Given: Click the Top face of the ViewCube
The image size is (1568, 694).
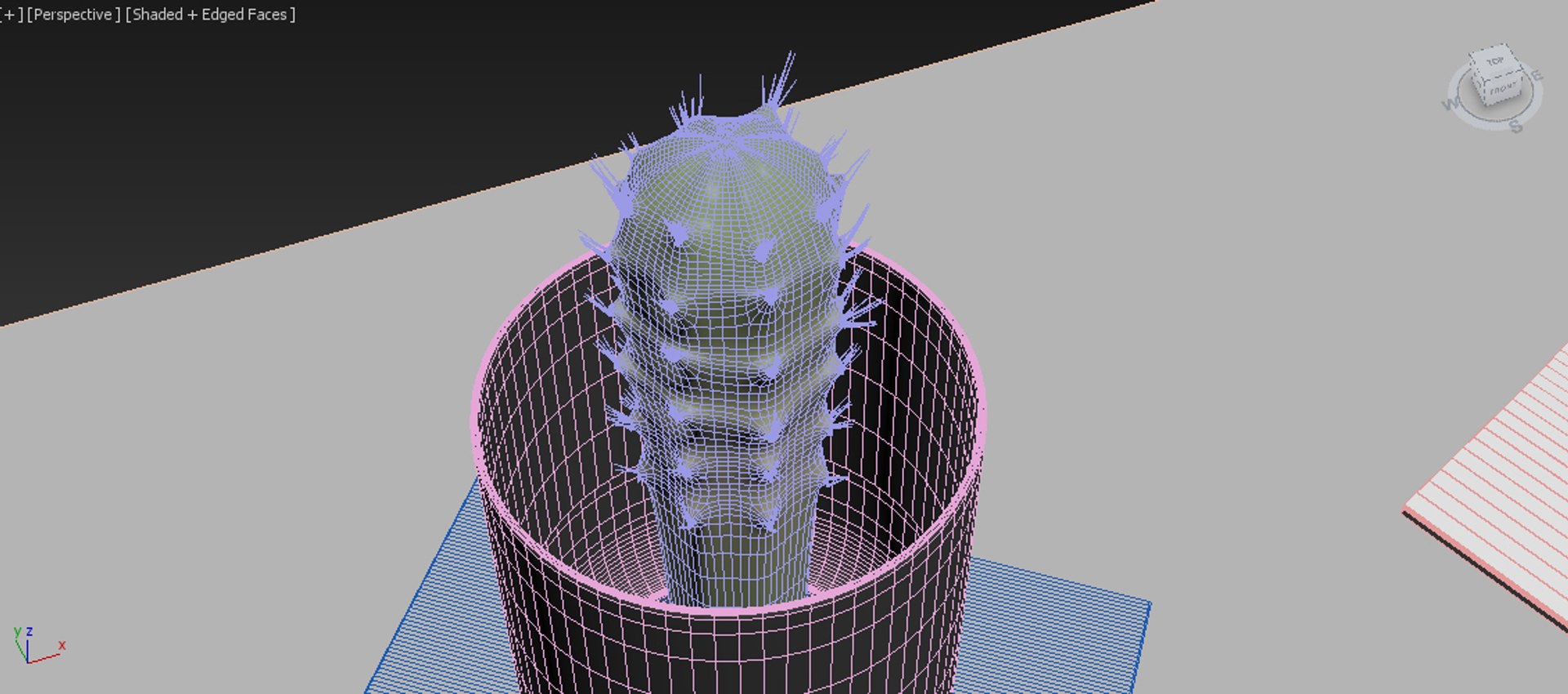Looking at the screenshot, I should click(x=1494, y=61).
